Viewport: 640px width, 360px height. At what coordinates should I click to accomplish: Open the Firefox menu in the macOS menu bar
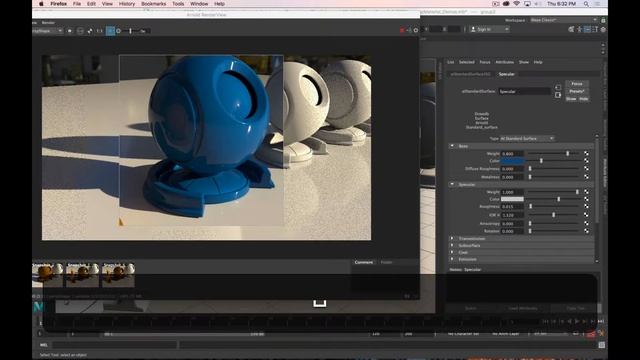[x=58, y=4]
